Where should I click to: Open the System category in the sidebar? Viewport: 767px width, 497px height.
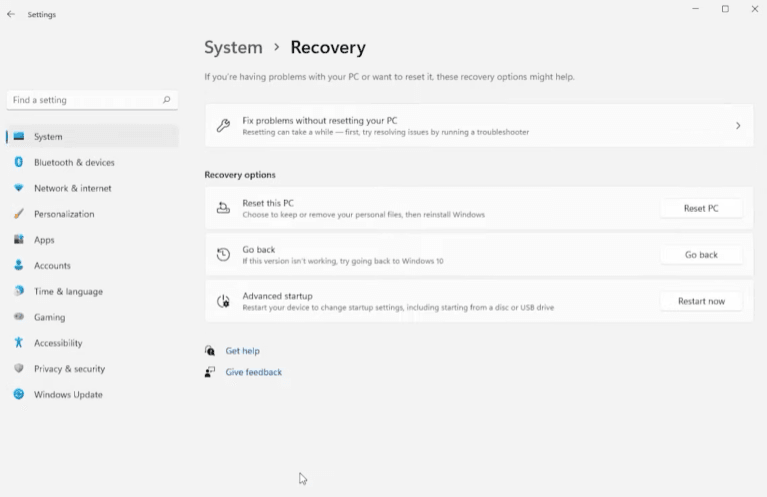click(92, 136)
